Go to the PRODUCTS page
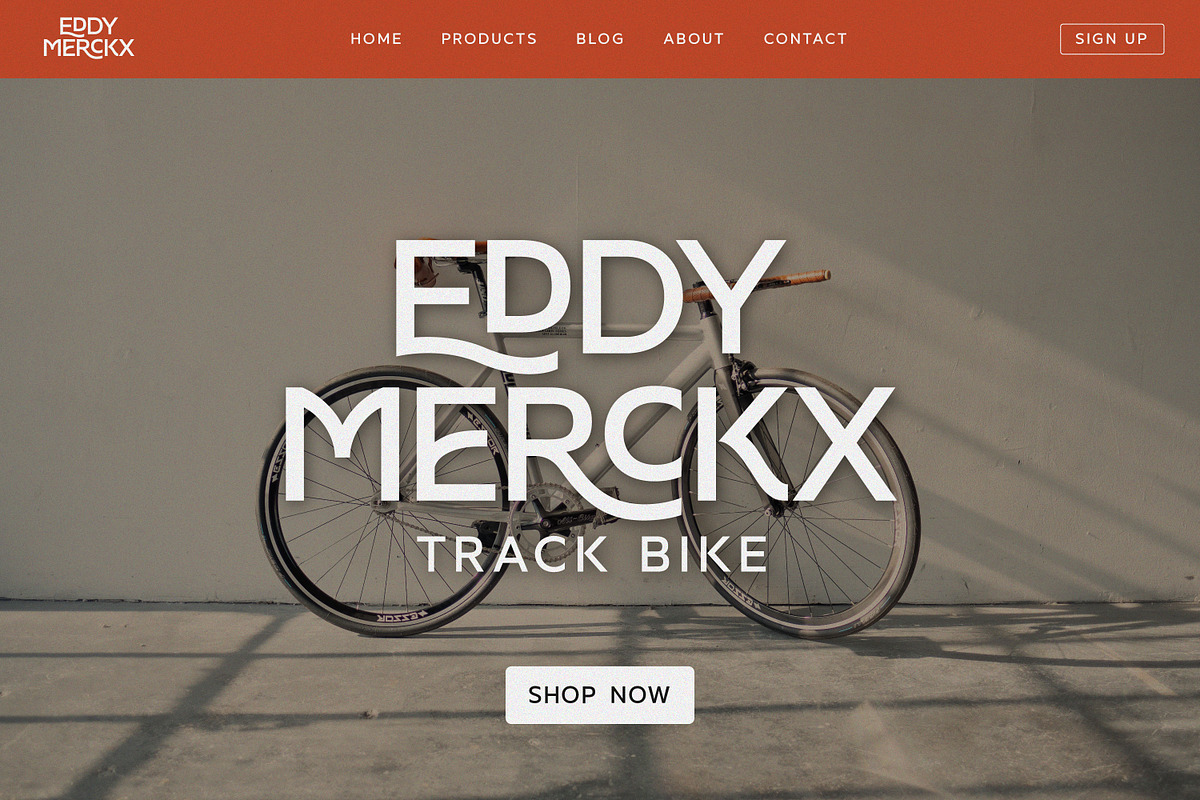This screenshot has width=1200, height=800. pyautogui.click(x=489, y=39)
